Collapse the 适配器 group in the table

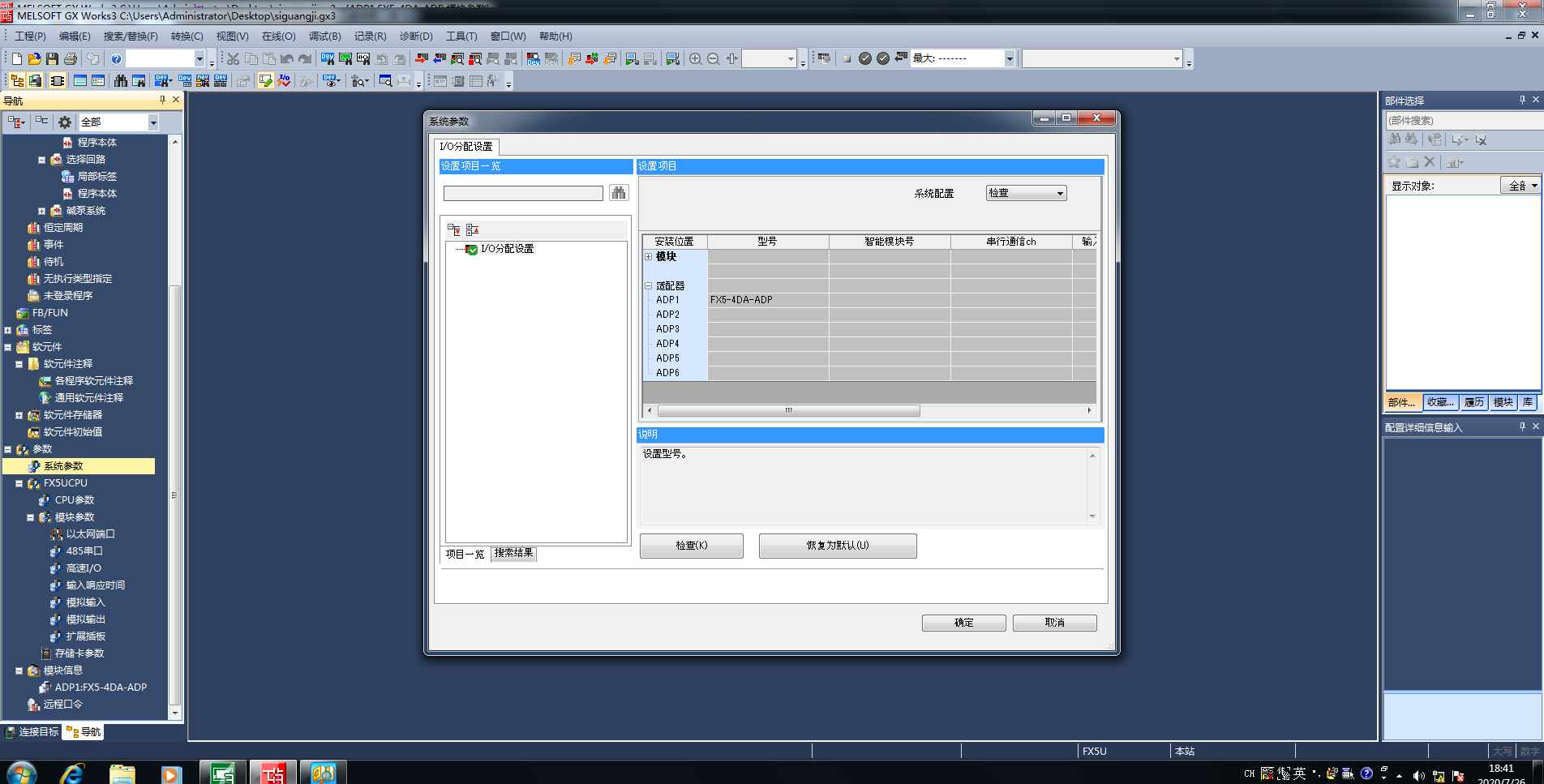coord(649,285)
